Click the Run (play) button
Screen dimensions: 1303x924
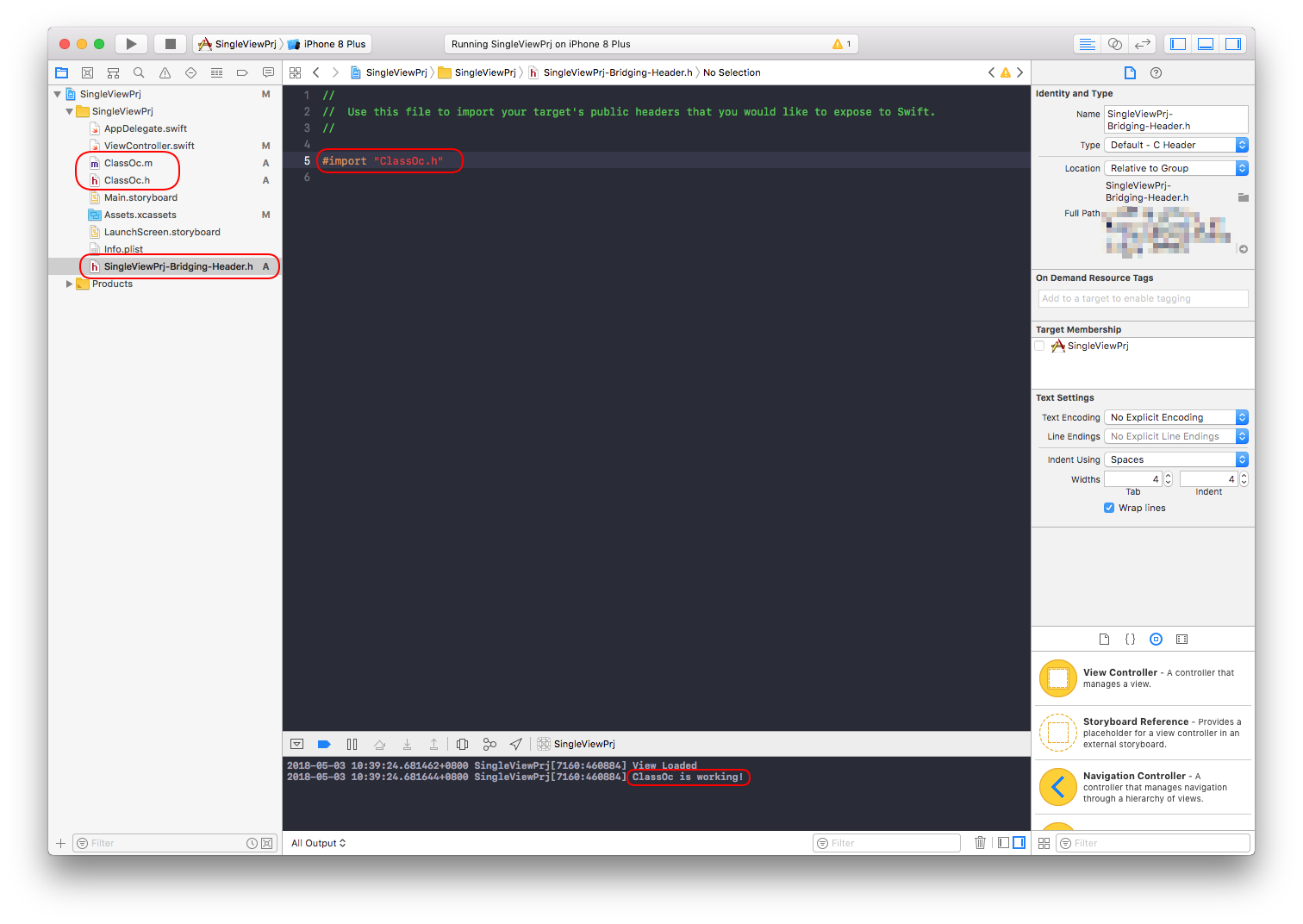[131, 44]
